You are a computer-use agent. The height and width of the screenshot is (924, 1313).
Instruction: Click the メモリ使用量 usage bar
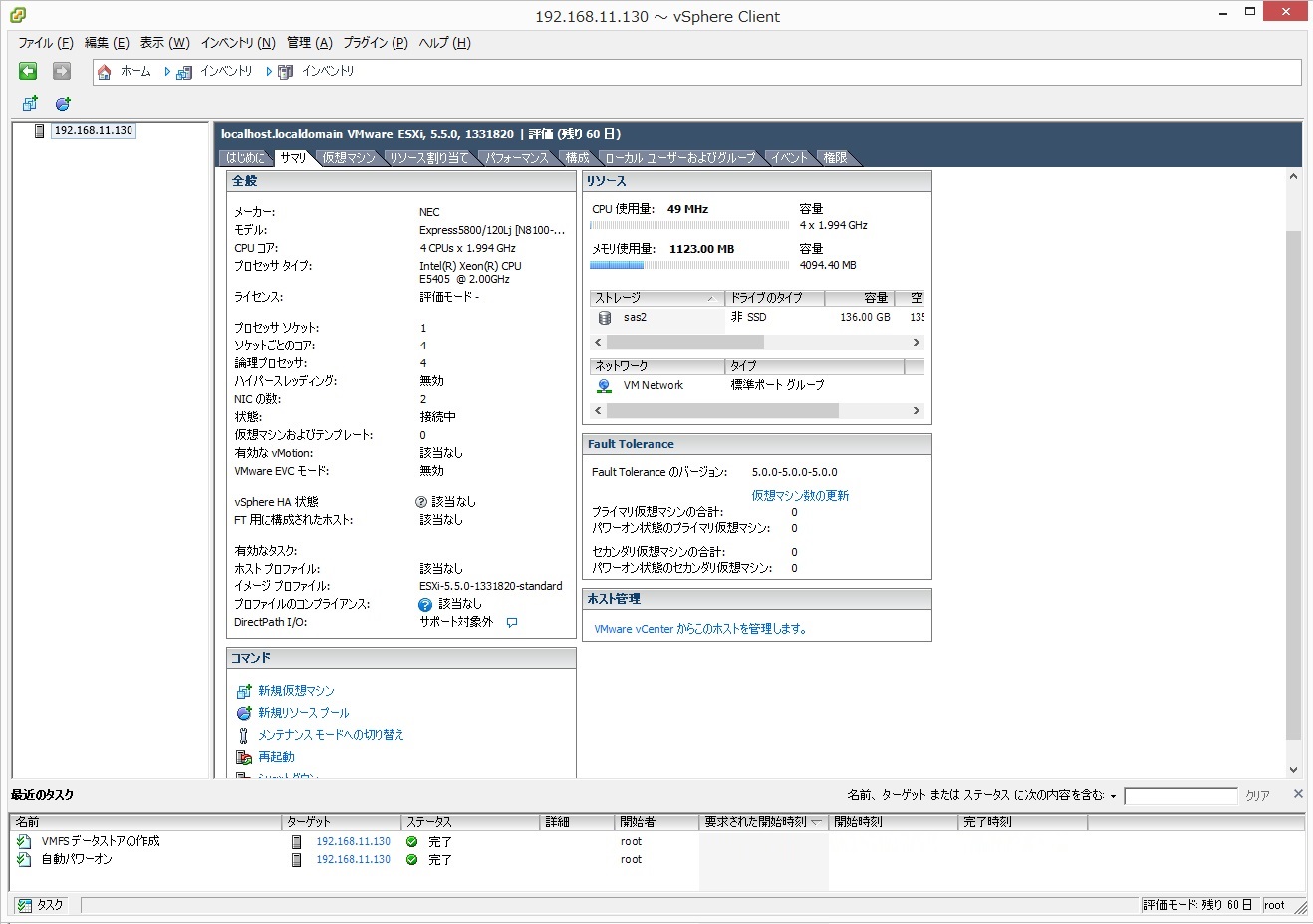point(689,266)
